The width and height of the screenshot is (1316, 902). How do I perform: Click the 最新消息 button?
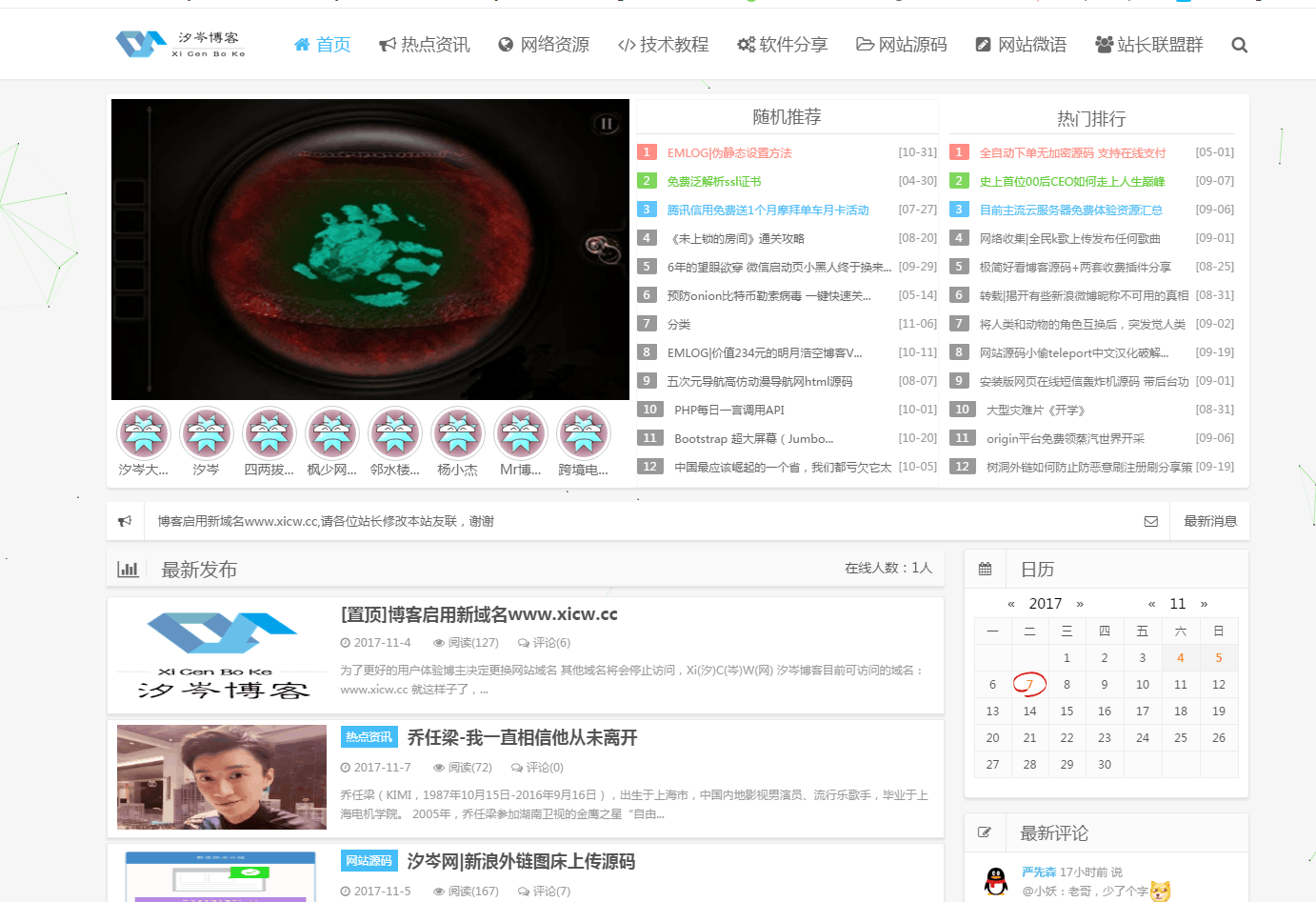(1209, 521)
